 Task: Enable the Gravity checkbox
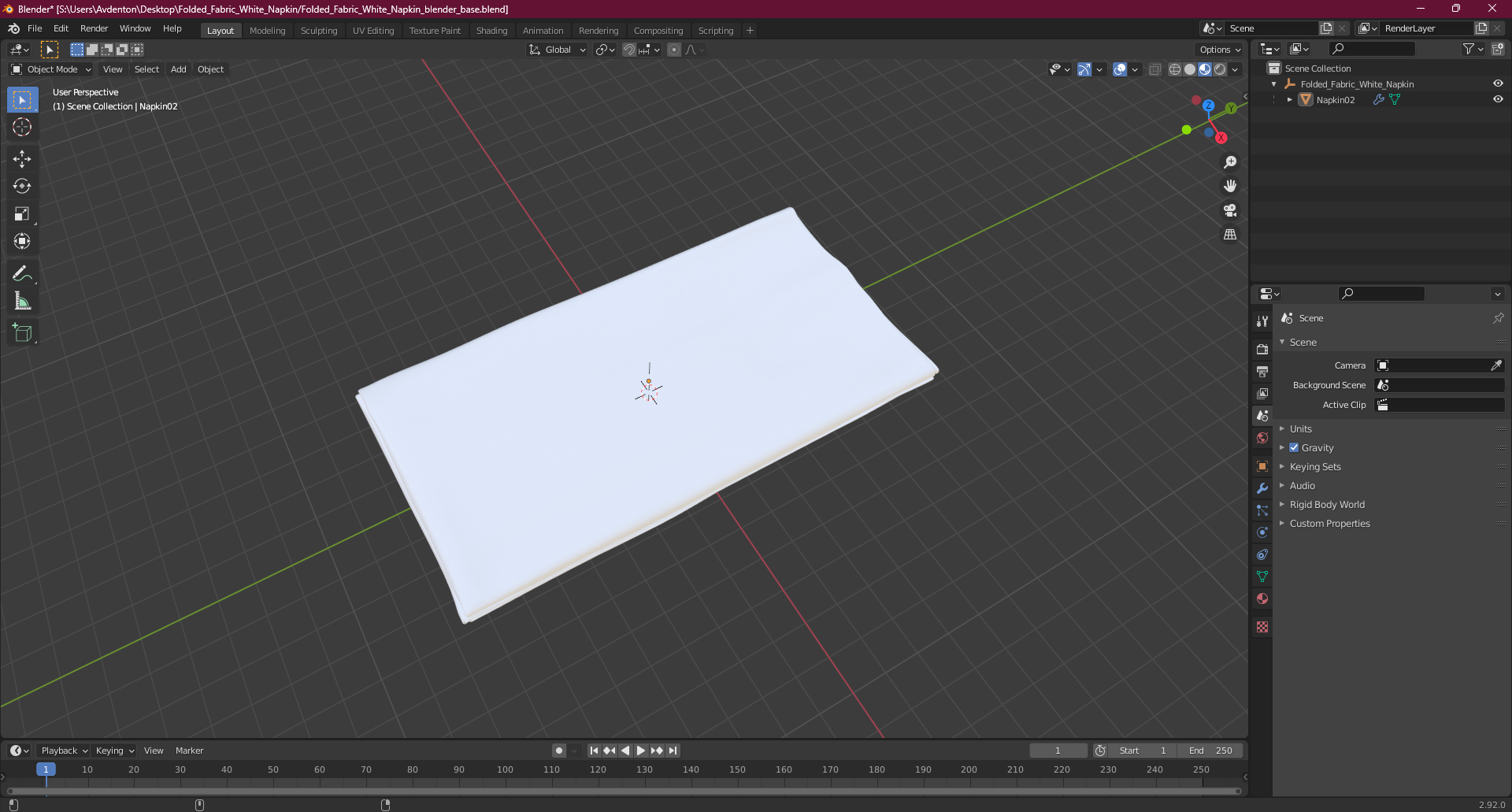coord(1294,447)
